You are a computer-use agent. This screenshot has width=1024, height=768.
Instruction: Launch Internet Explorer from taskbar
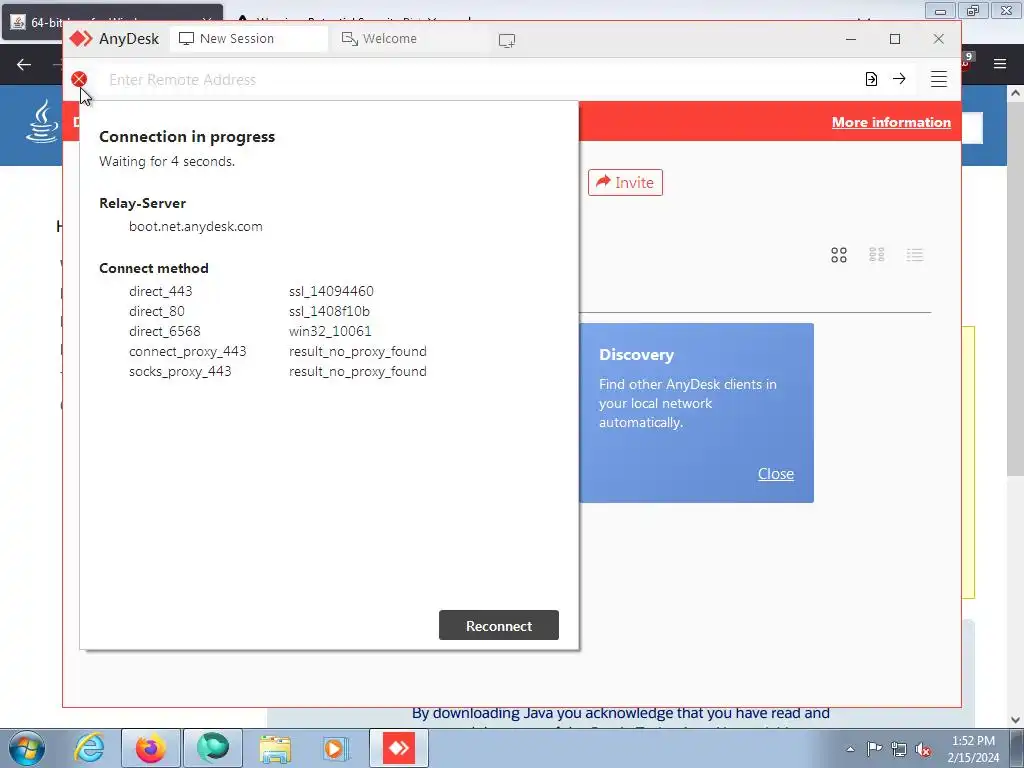[x=89, y=748]
